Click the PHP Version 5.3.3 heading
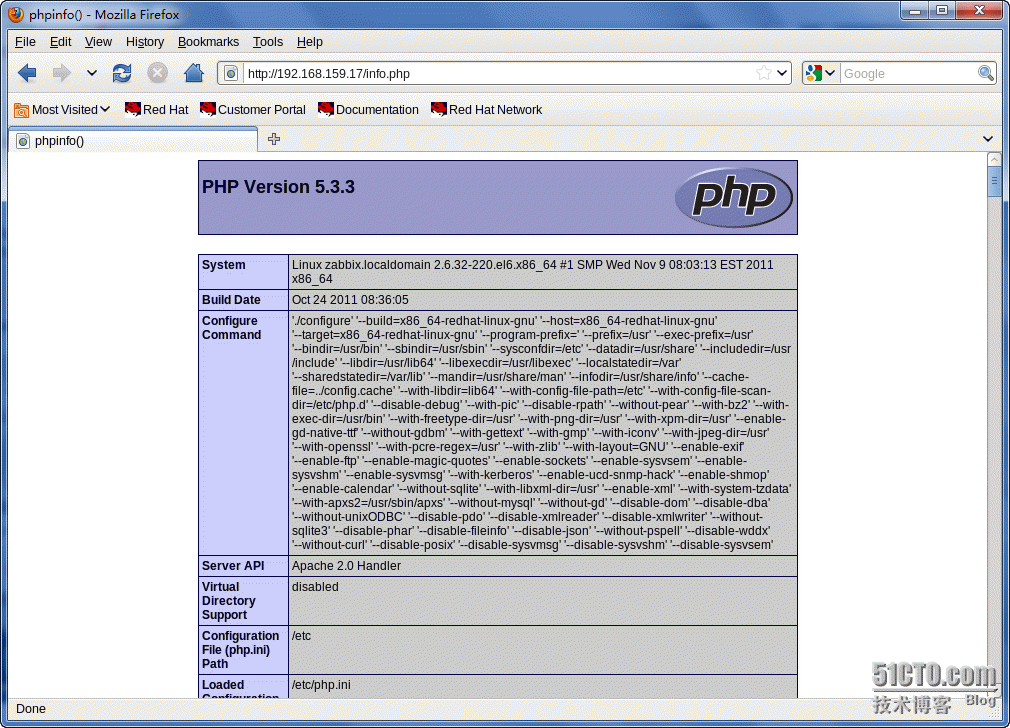The width and height of the screenshot is (1010, 728). [278, 187]
